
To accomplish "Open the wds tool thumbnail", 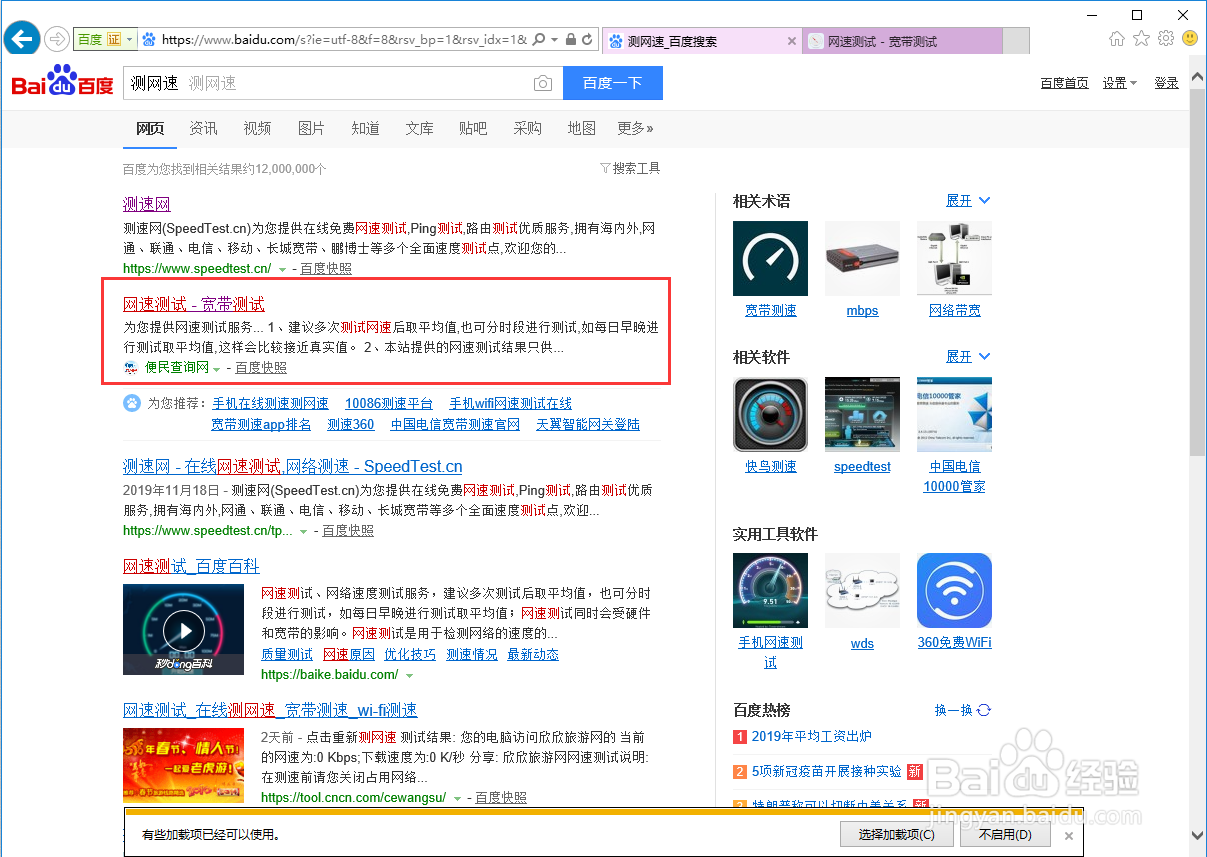I will coord(862,591).
